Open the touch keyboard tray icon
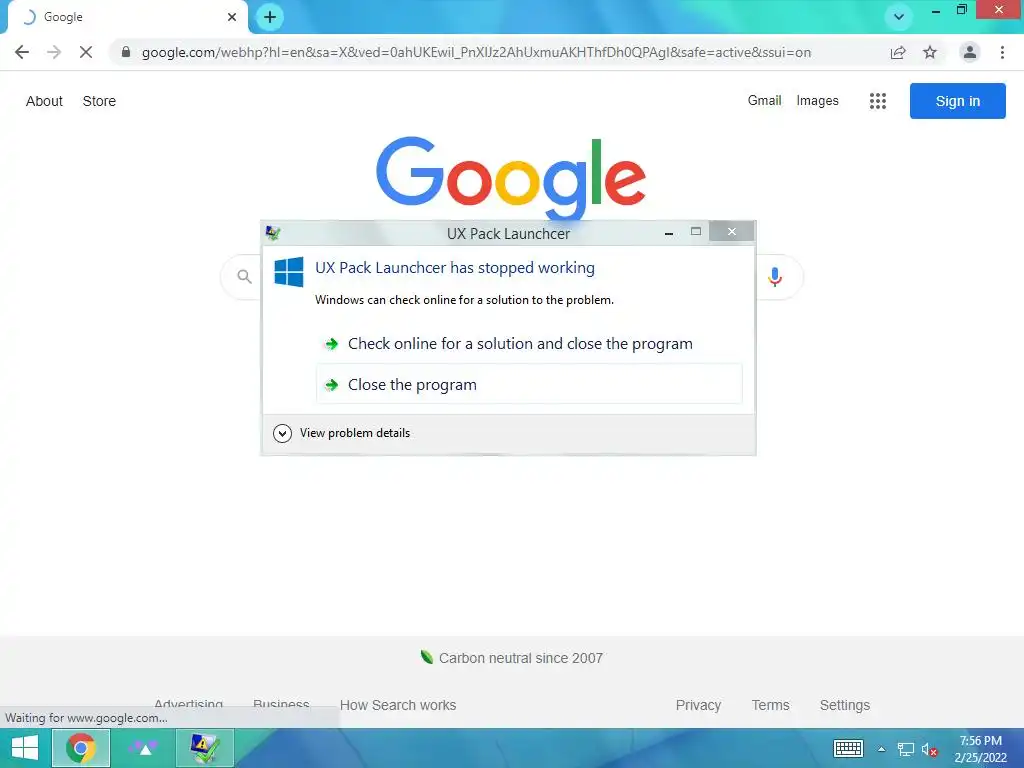The width and height of the screenshot is (1024, 768). [x=848, y=748]
